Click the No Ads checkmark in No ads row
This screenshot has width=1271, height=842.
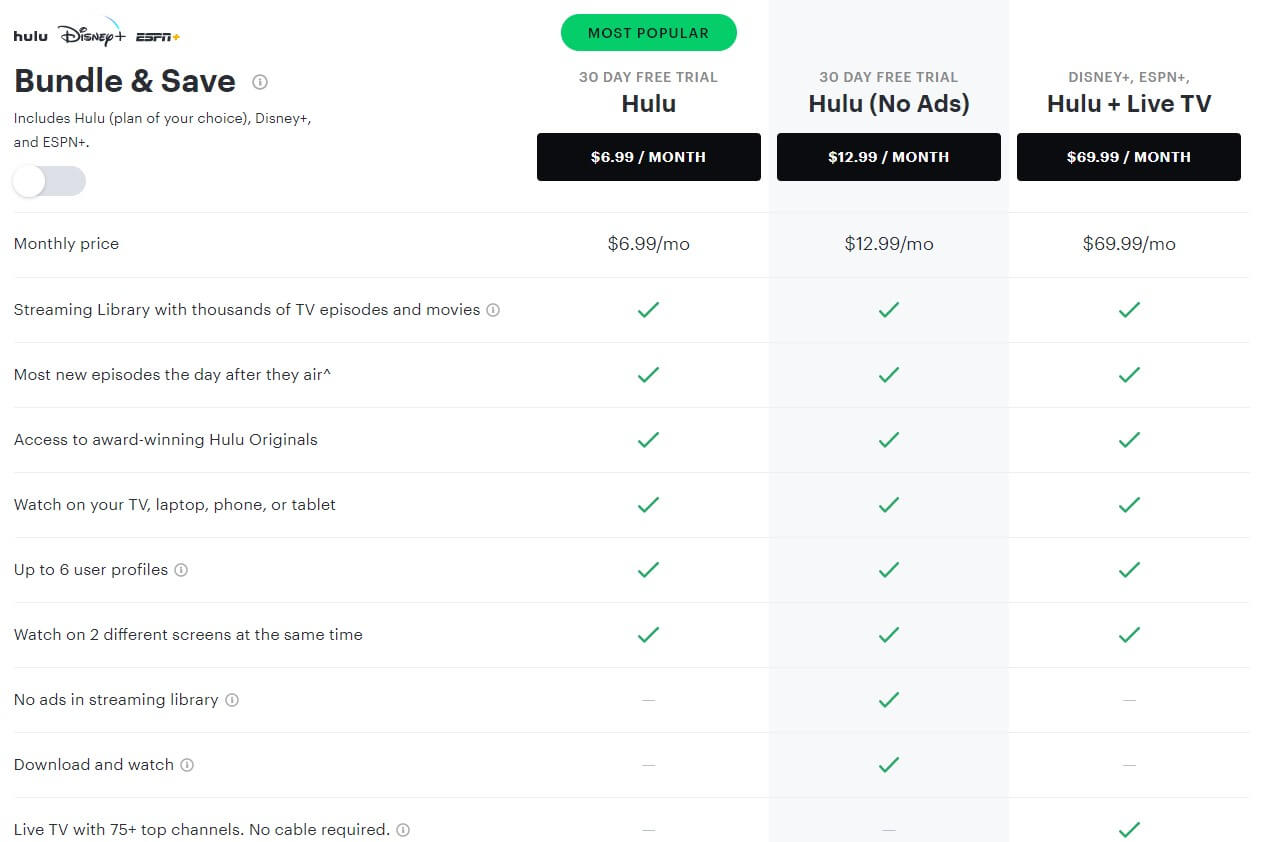(889, 700)
